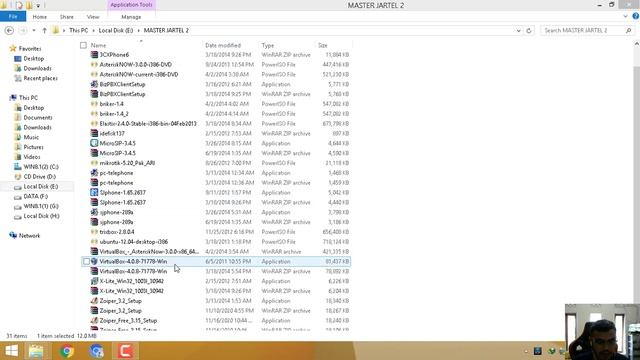Open the File menu tab
Image resolution: width=640 pixels, height=360 pixels.
(13, 17)
